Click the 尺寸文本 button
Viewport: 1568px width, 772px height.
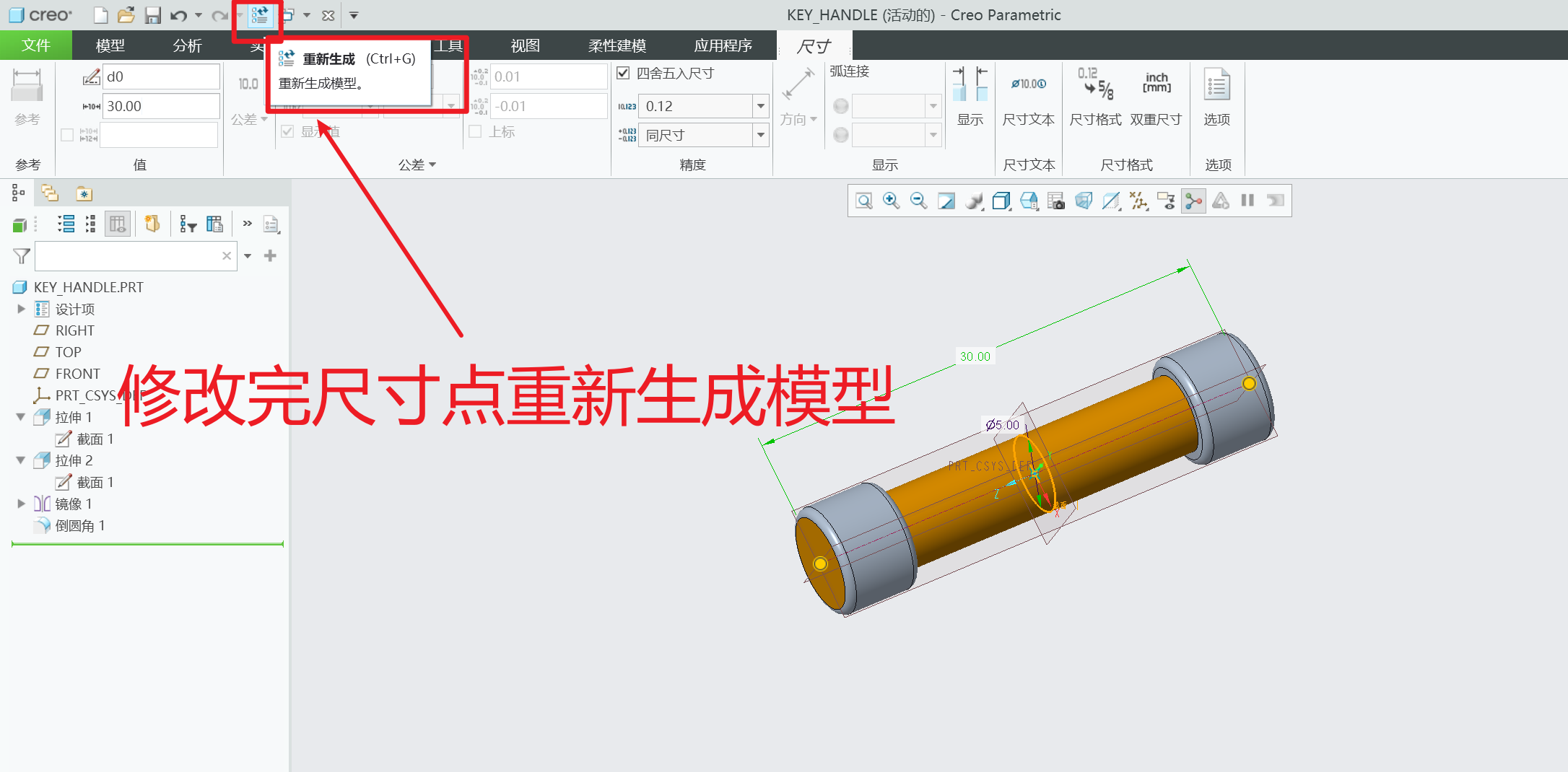[x=1028, y=97]
